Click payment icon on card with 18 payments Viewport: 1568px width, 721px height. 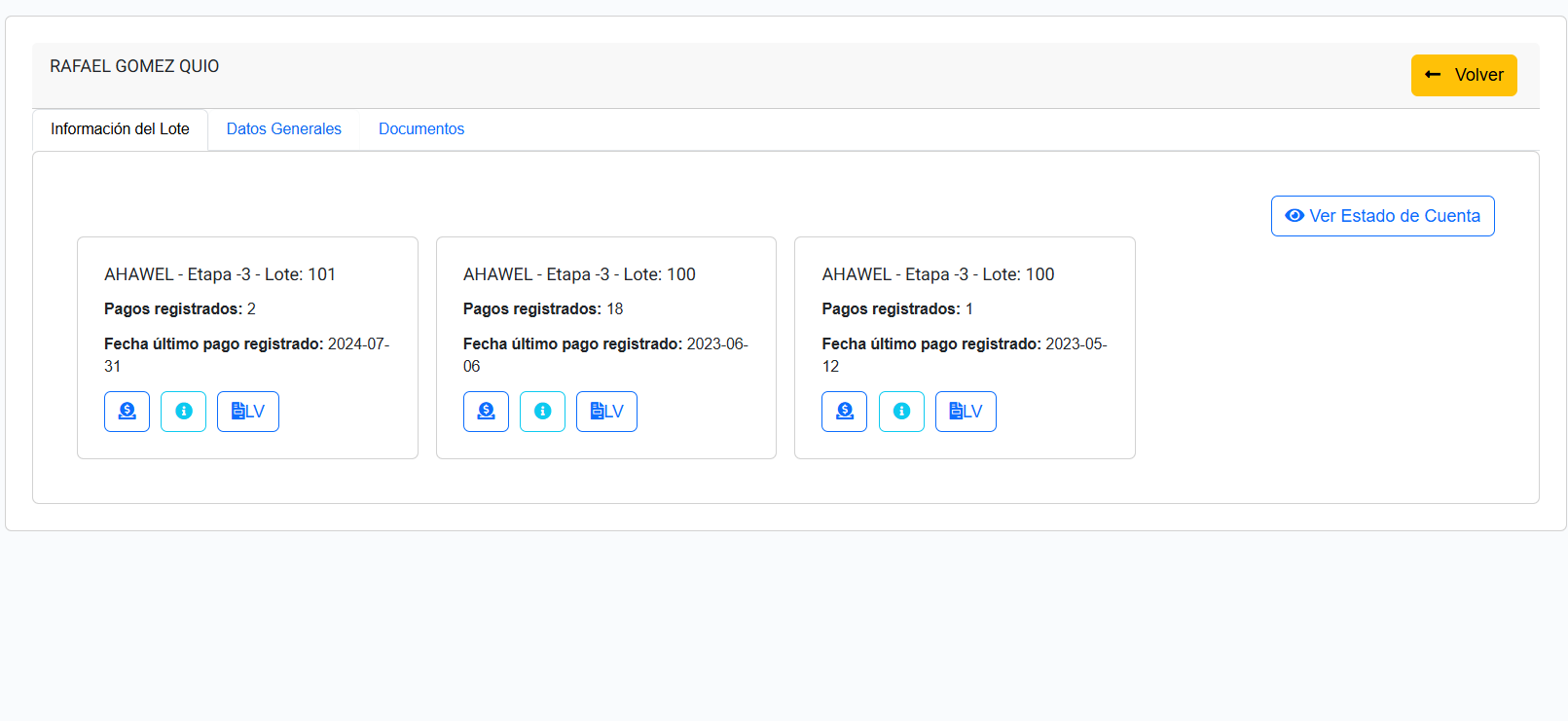click(486, 412)
